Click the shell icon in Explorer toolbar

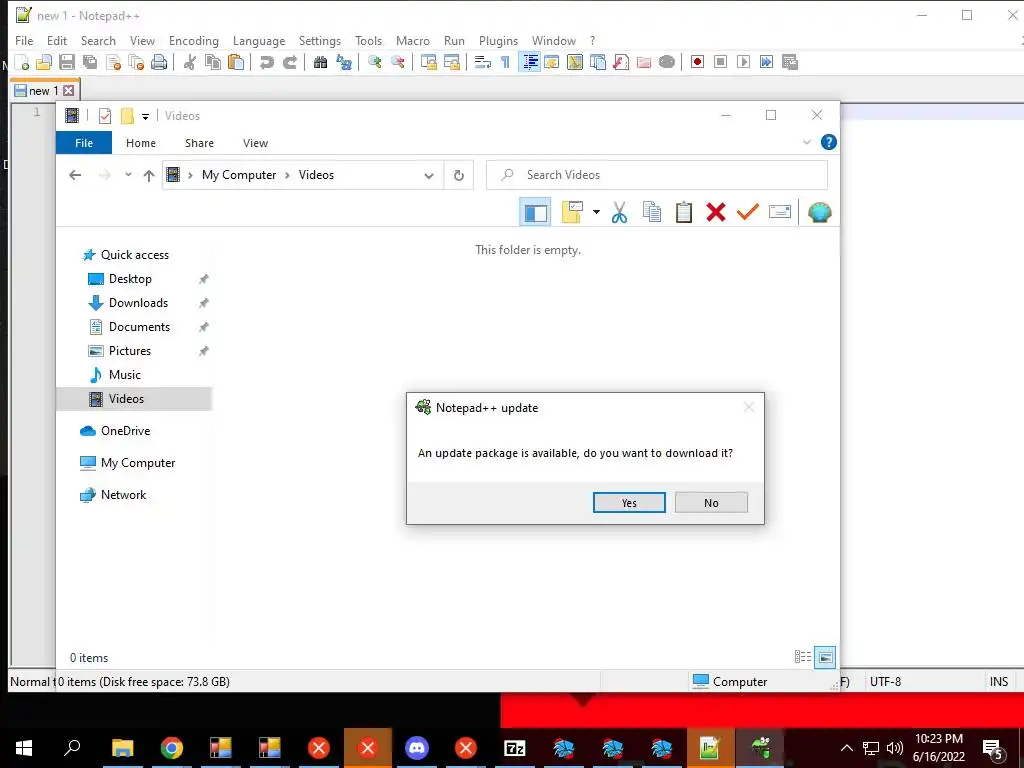(x=820, y=212)
